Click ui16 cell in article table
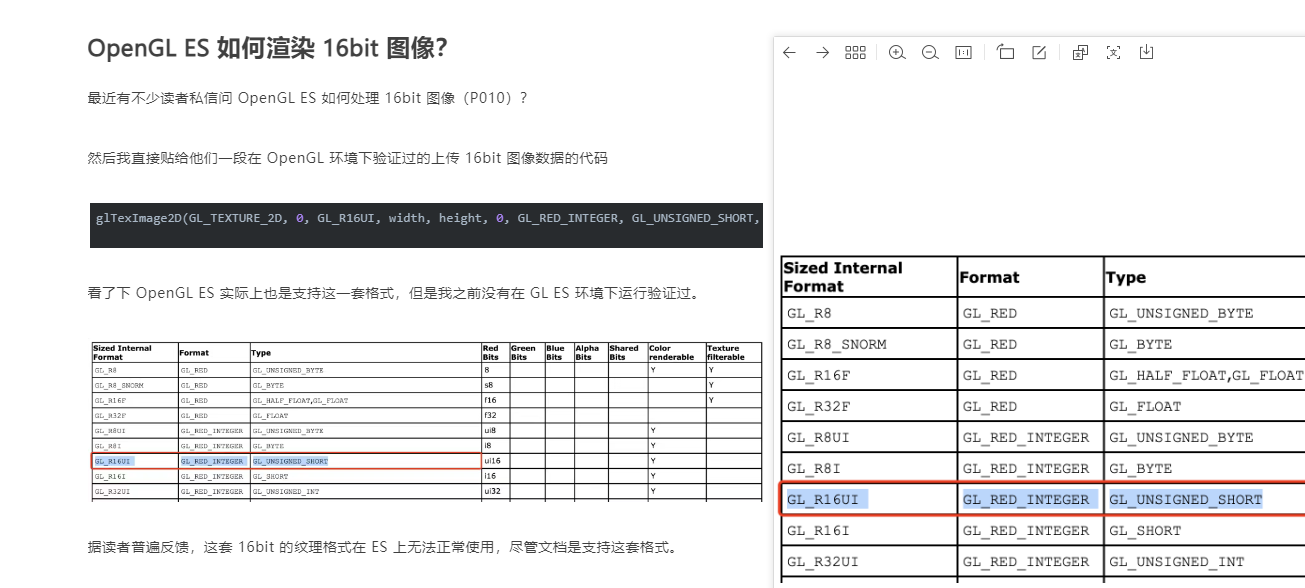The width and height of the screenshot is (1305, 588). pos(495,461)
